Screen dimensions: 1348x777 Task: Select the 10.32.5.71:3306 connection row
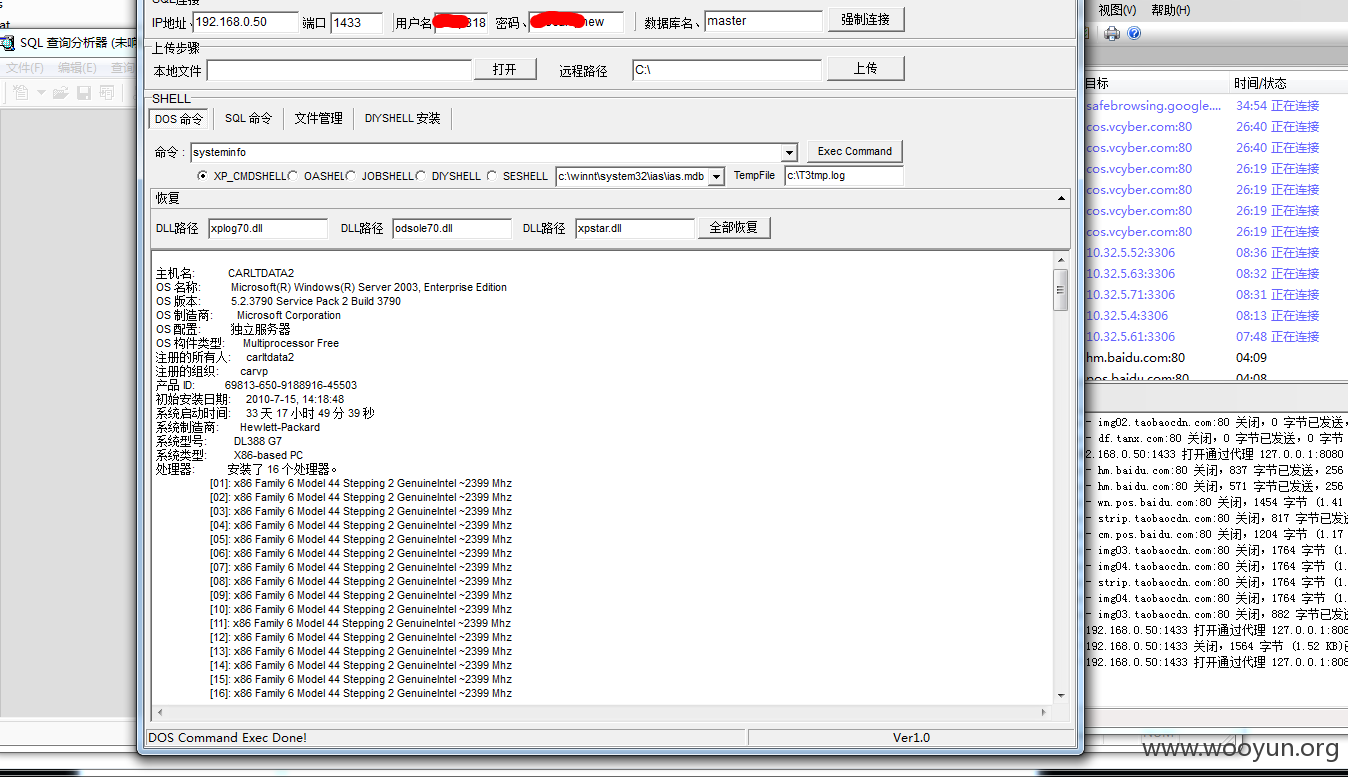(x=1216, y=294)
